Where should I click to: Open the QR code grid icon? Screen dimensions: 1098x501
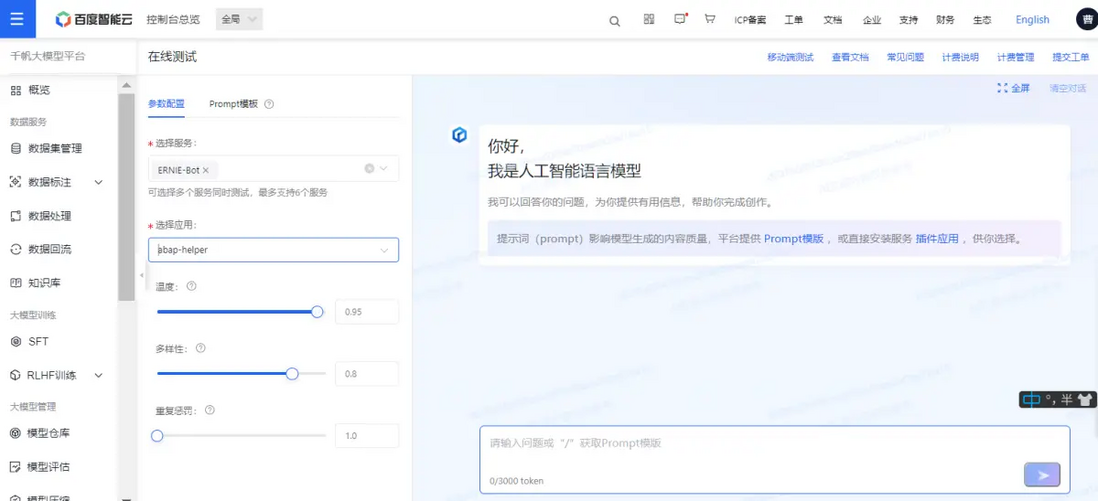pos(649,20)
